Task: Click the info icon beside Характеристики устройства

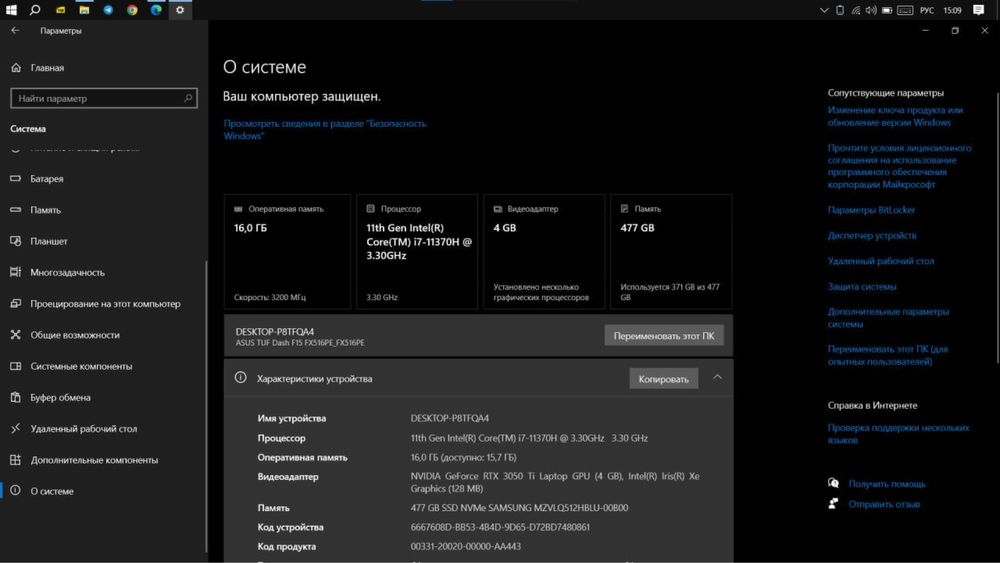Action: tap(240, 377)
